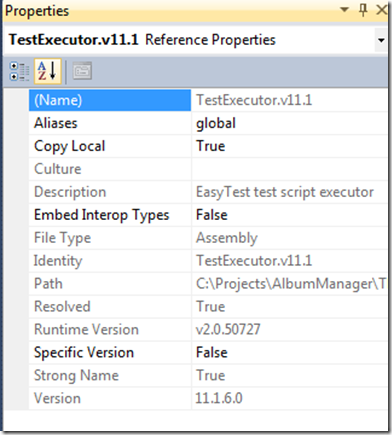Expand the TestExecutor.v11.1 object dropdown
This screenshot has width=392, height=435.
pyautogui.click(x=381, y=40)
